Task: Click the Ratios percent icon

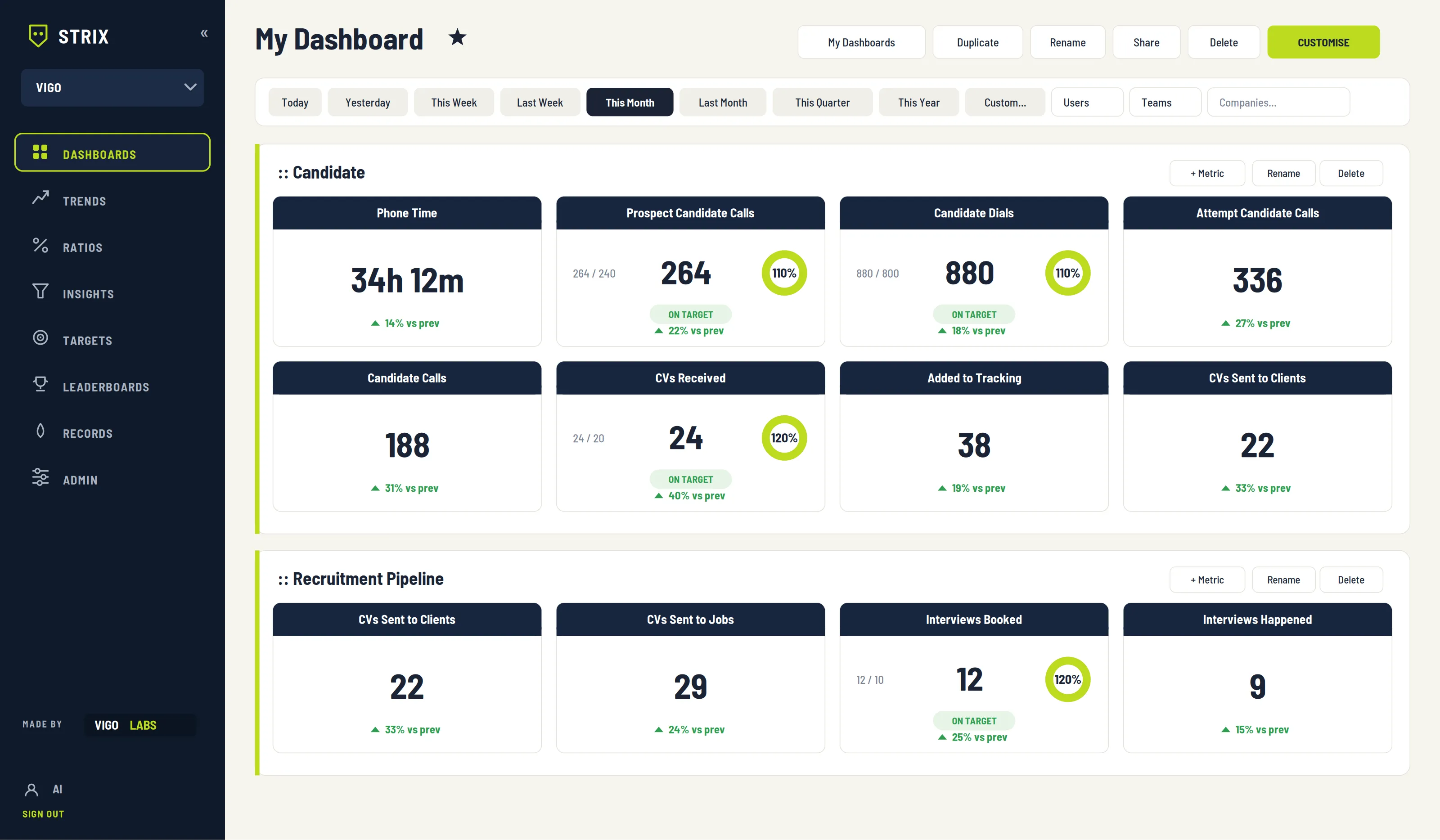Action: [40, 245]
